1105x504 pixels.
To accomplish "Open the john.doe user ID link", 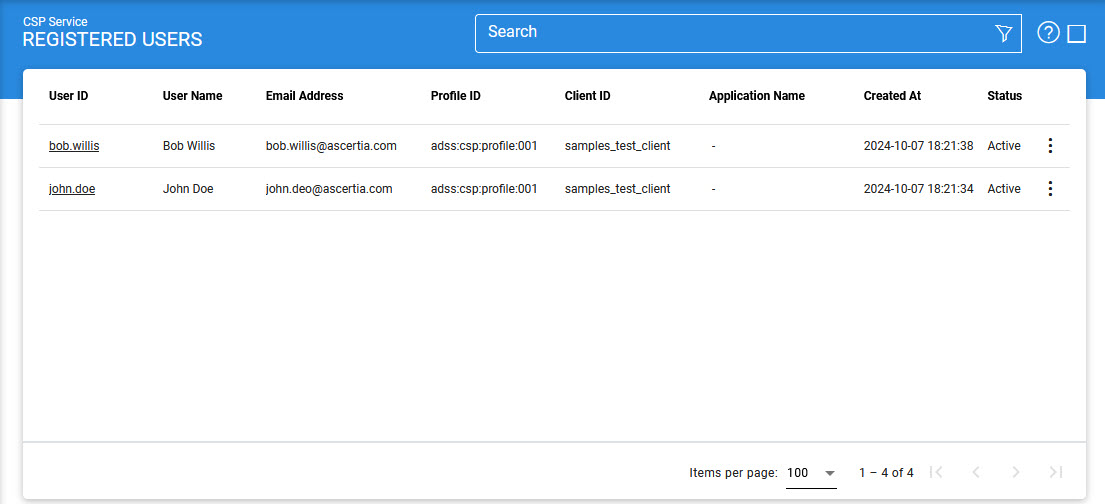I will (72, 189).
